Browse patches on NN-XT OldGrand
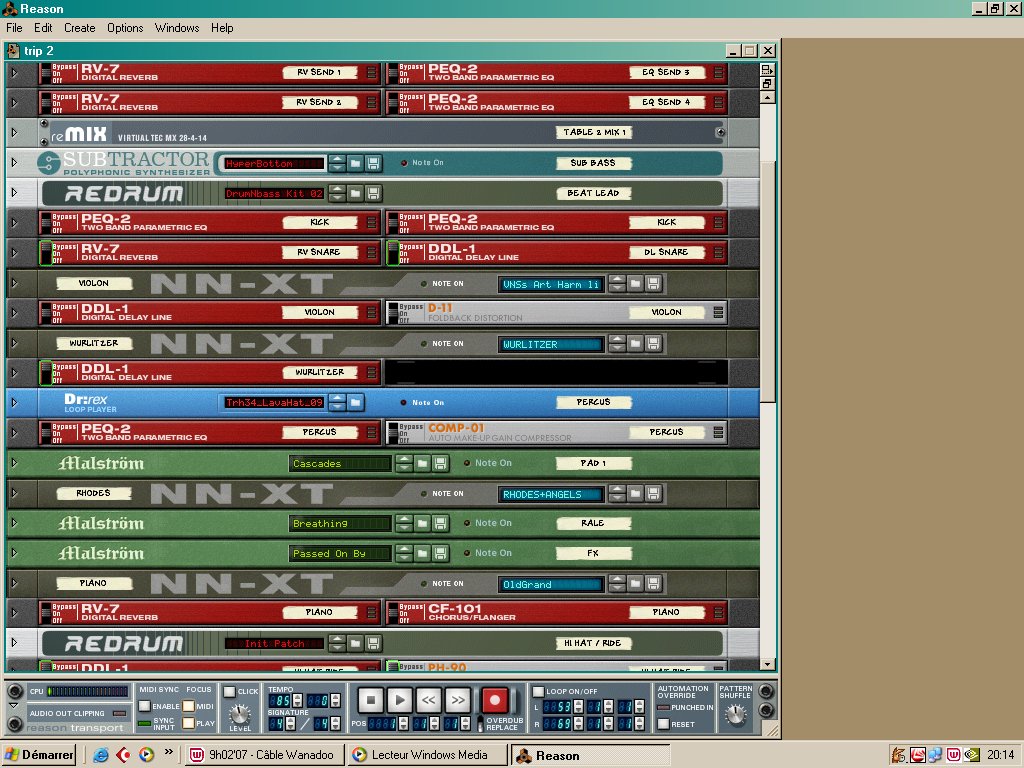 (x=635, y=584)
